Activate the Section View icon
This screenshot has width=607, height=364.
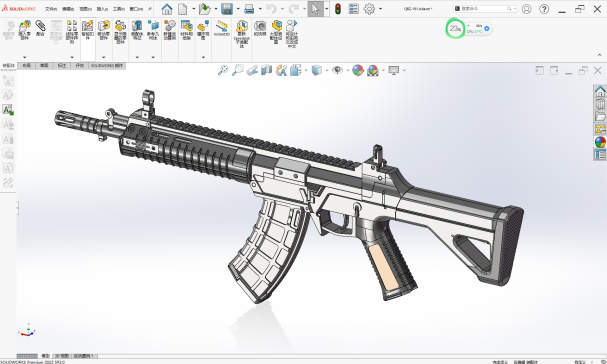(266, 70)
